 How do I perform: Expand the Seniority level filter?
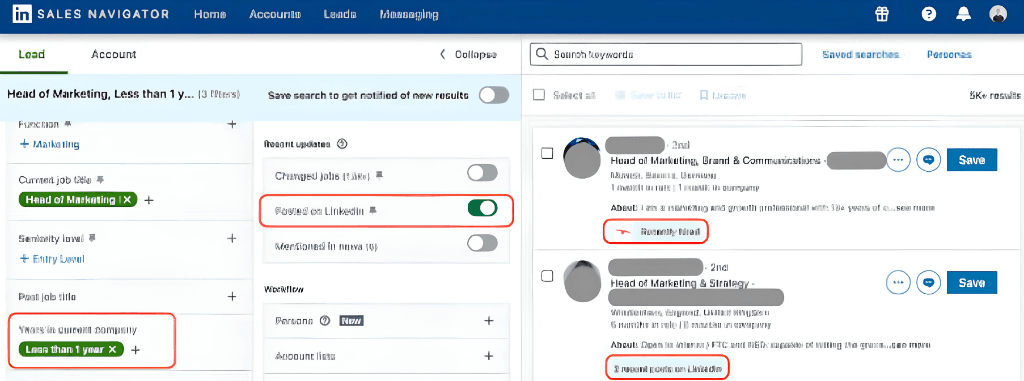[x=231, y=239]
